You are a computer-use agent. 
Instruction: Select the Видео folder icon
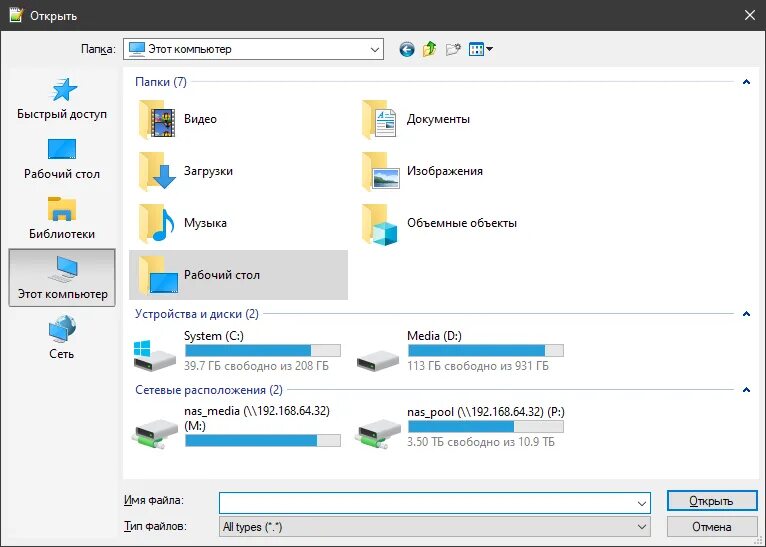pyautogui.click(x=156, y=119)
